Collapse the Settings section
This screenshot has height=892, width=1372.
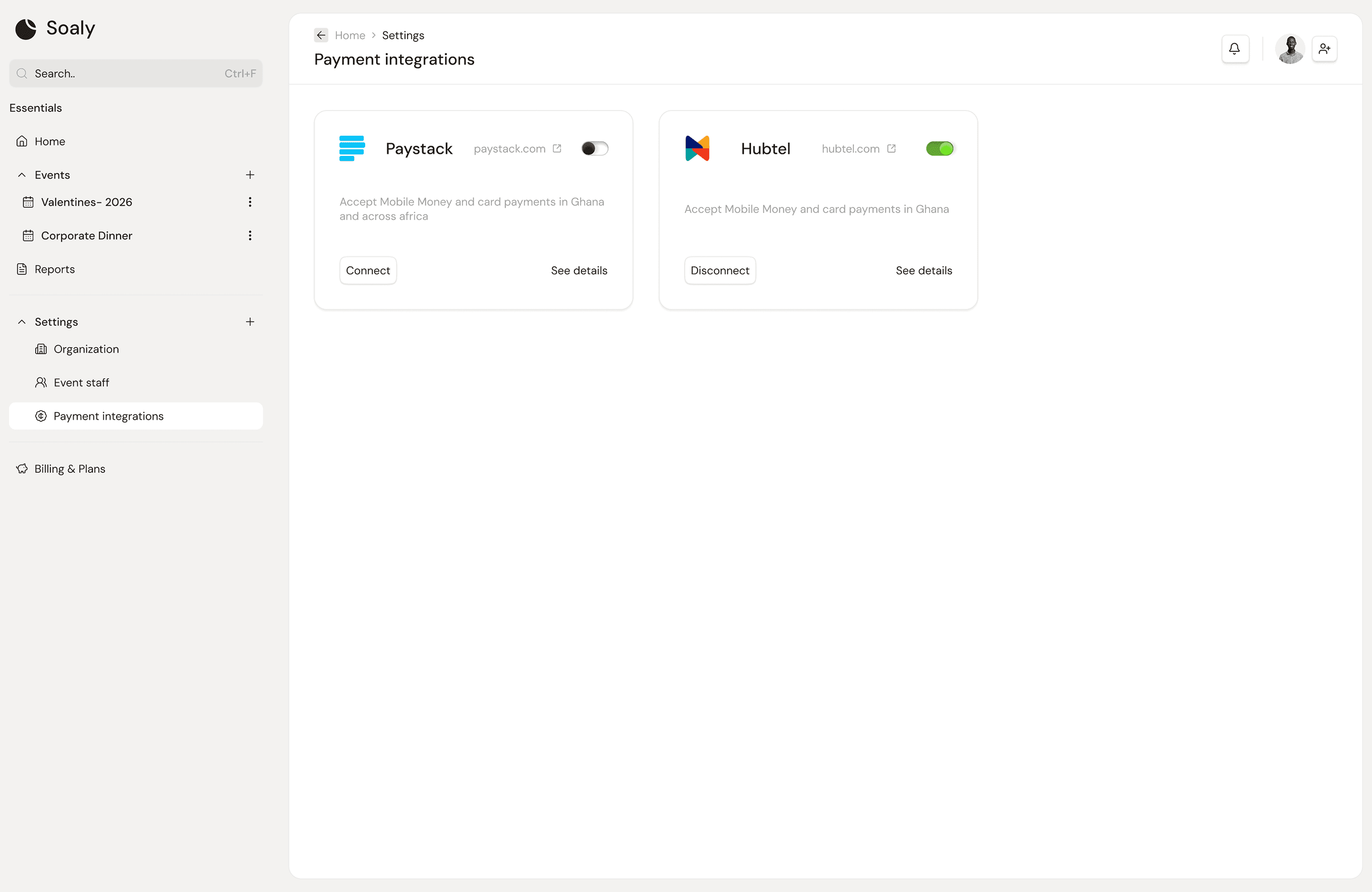tap(21, 322)
